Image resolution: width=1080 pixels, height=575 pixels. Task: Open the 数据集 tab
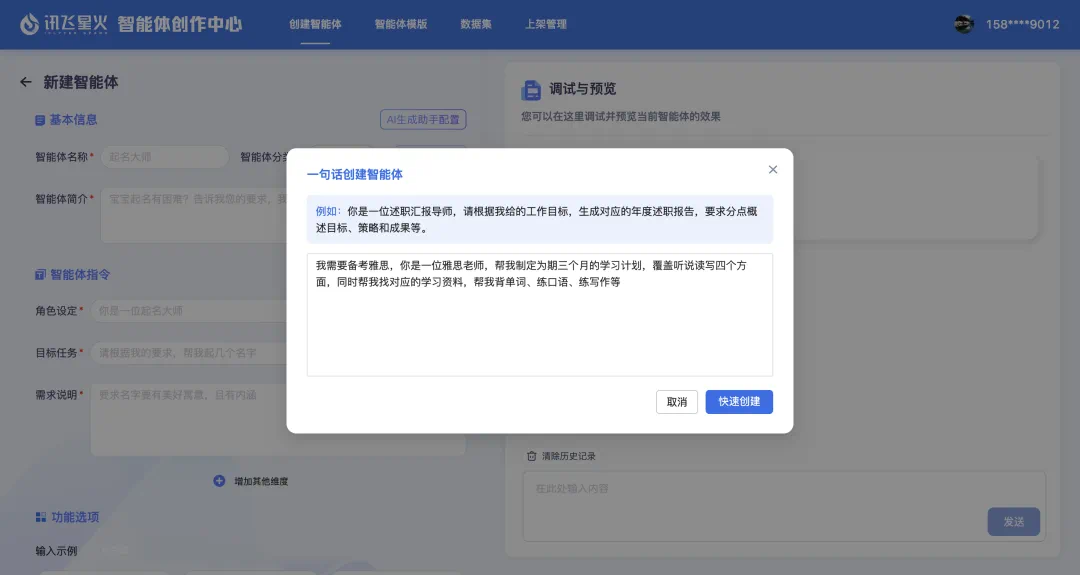[x=475, y=24]
